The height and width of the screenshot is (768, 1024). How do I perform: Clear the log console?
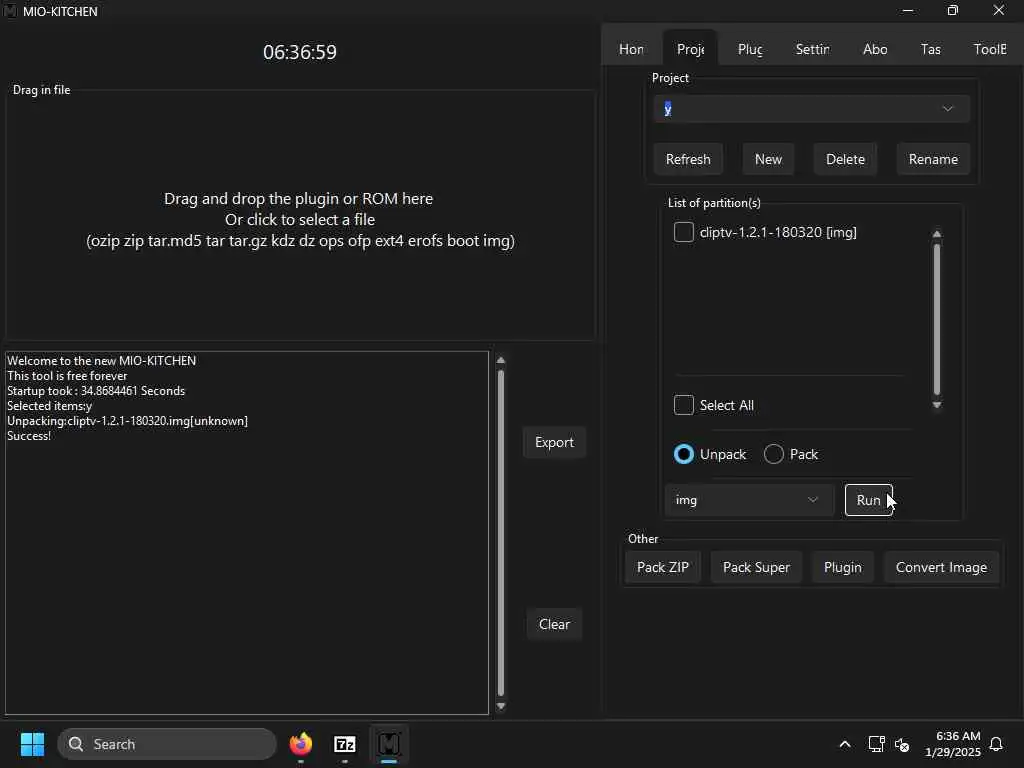(554, 624)
